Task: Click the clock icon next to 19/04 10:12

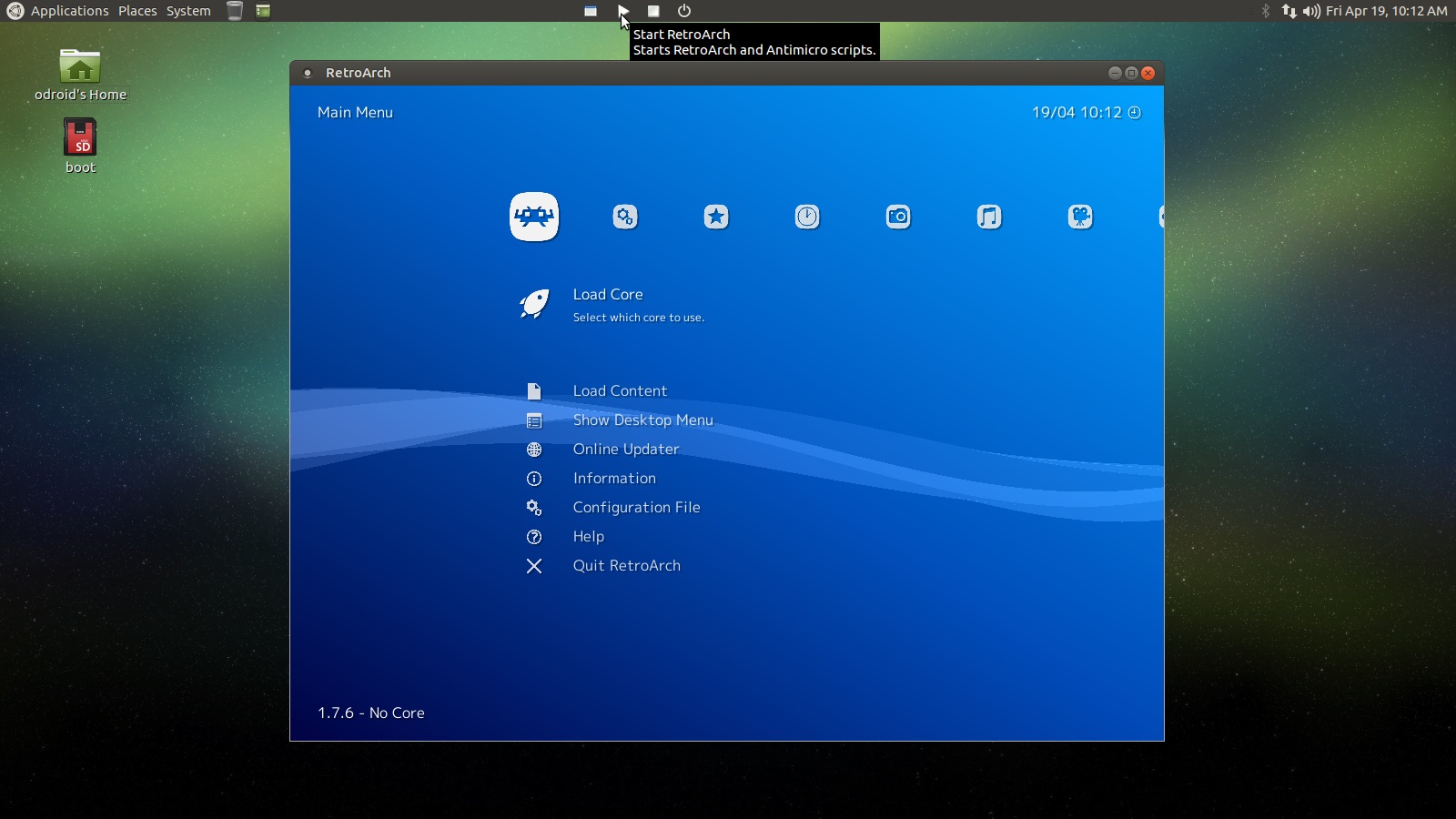Action: (x=1134, y=112)
